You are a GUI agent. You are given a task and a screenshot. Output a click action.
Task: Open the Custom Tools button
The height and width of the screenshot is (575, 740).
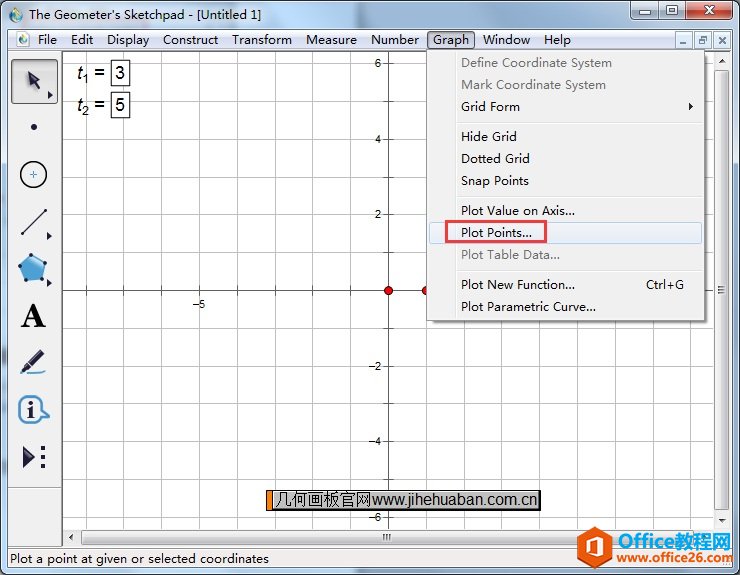pos(34,457)
